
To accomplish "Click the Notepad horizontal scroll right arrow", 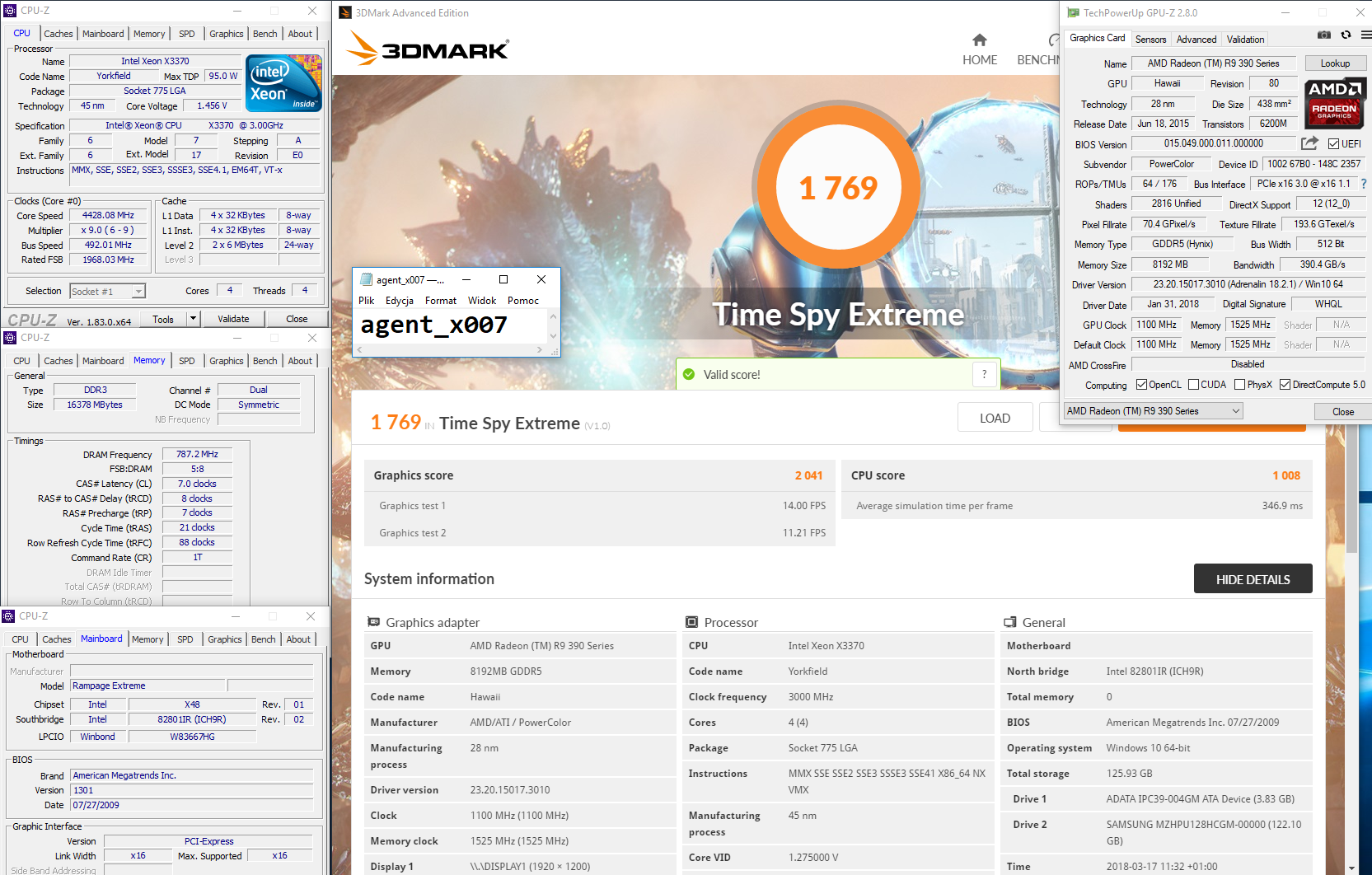I will [540, 349].
